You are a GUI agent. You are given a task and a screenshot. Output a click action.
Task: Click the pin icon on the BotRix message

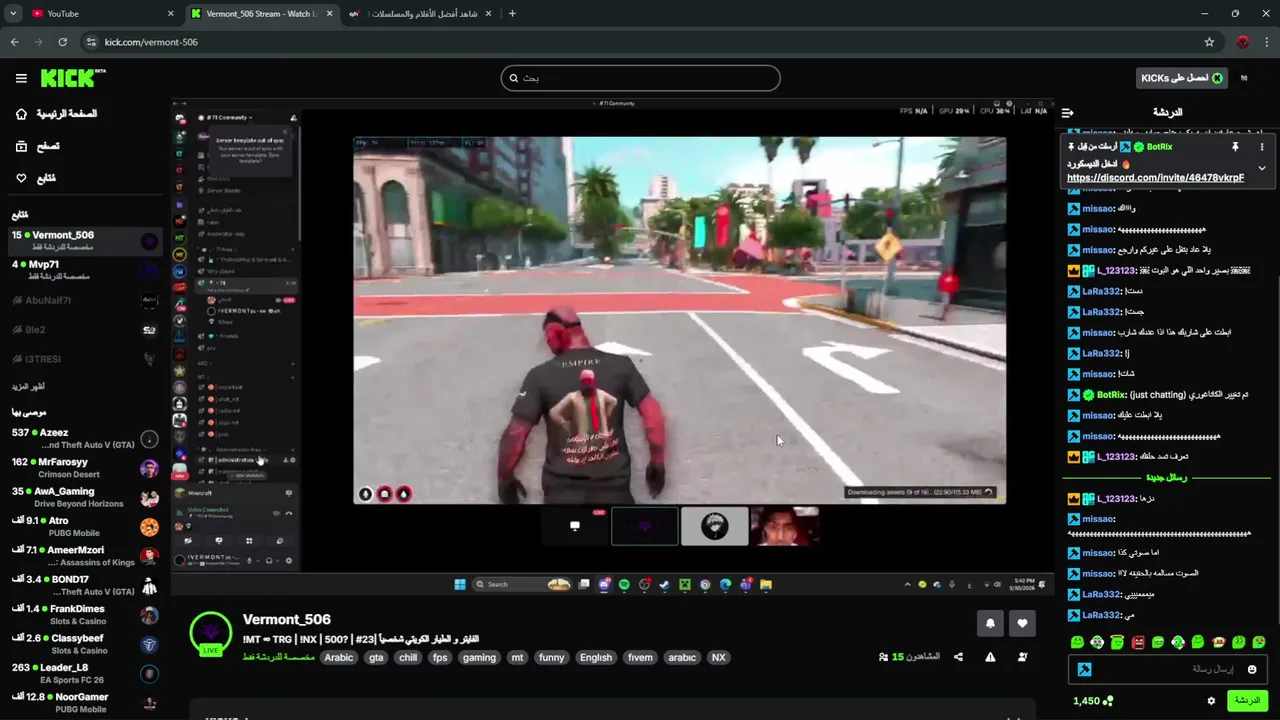point(1235,147)
